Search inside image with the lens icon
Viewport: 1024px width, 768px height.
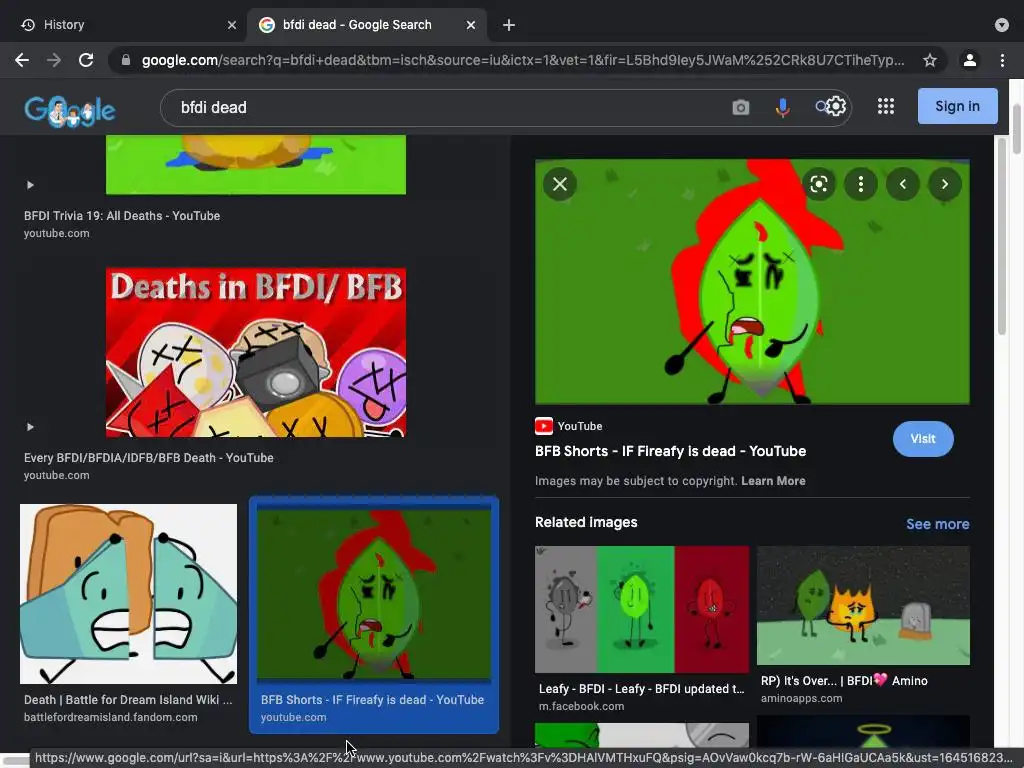click(x=819, y=184)
